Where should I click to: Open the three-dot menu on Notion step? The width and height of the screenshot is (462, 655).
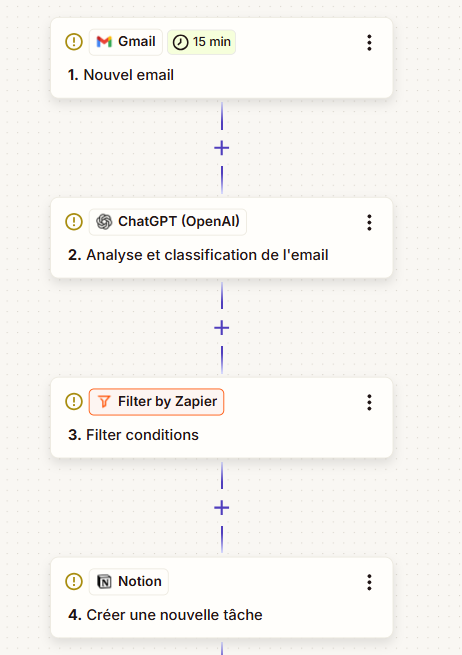(369, 582)
